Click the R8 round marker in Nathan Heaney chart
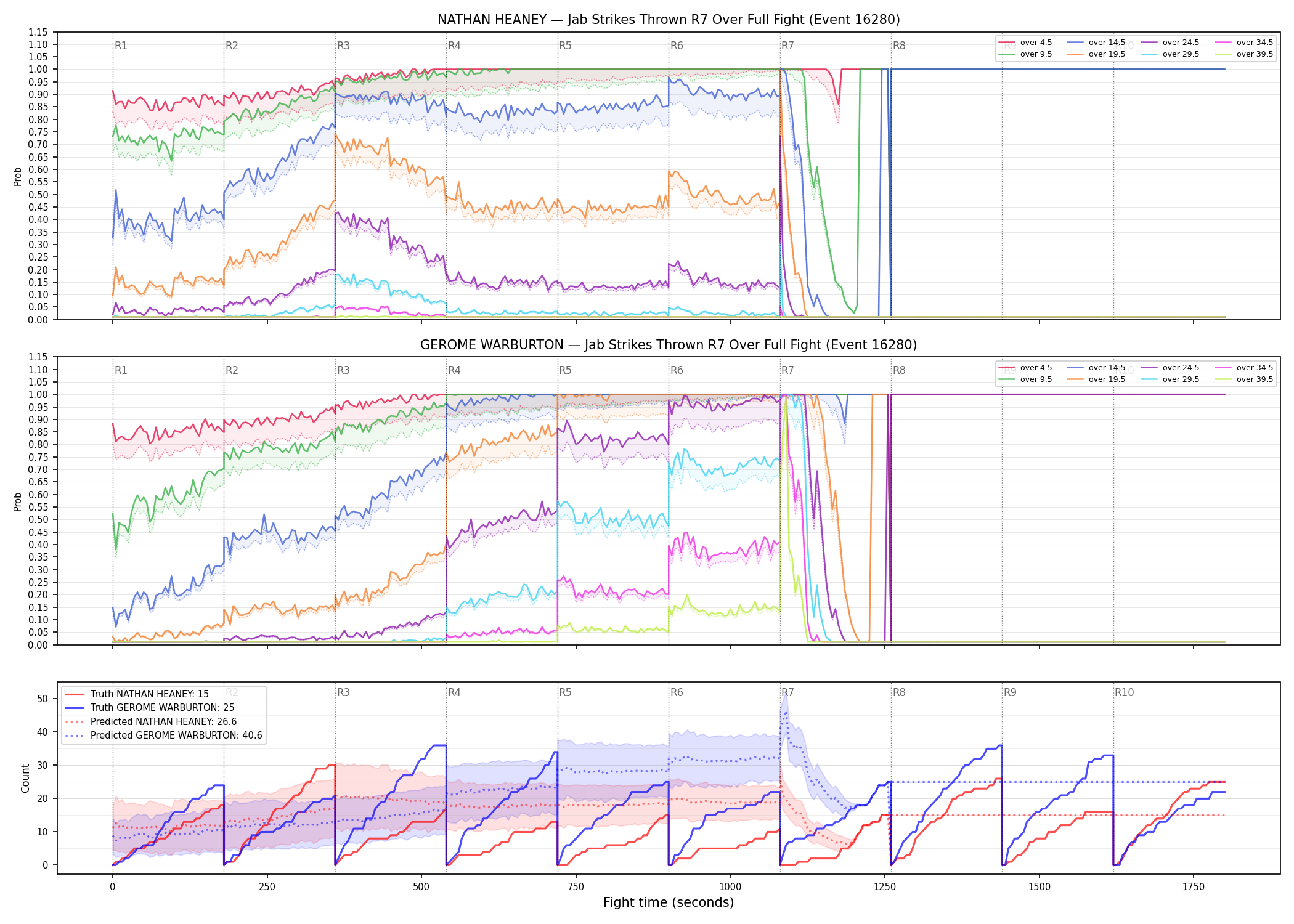1294x924 pixels. click(x=899, y=46)
